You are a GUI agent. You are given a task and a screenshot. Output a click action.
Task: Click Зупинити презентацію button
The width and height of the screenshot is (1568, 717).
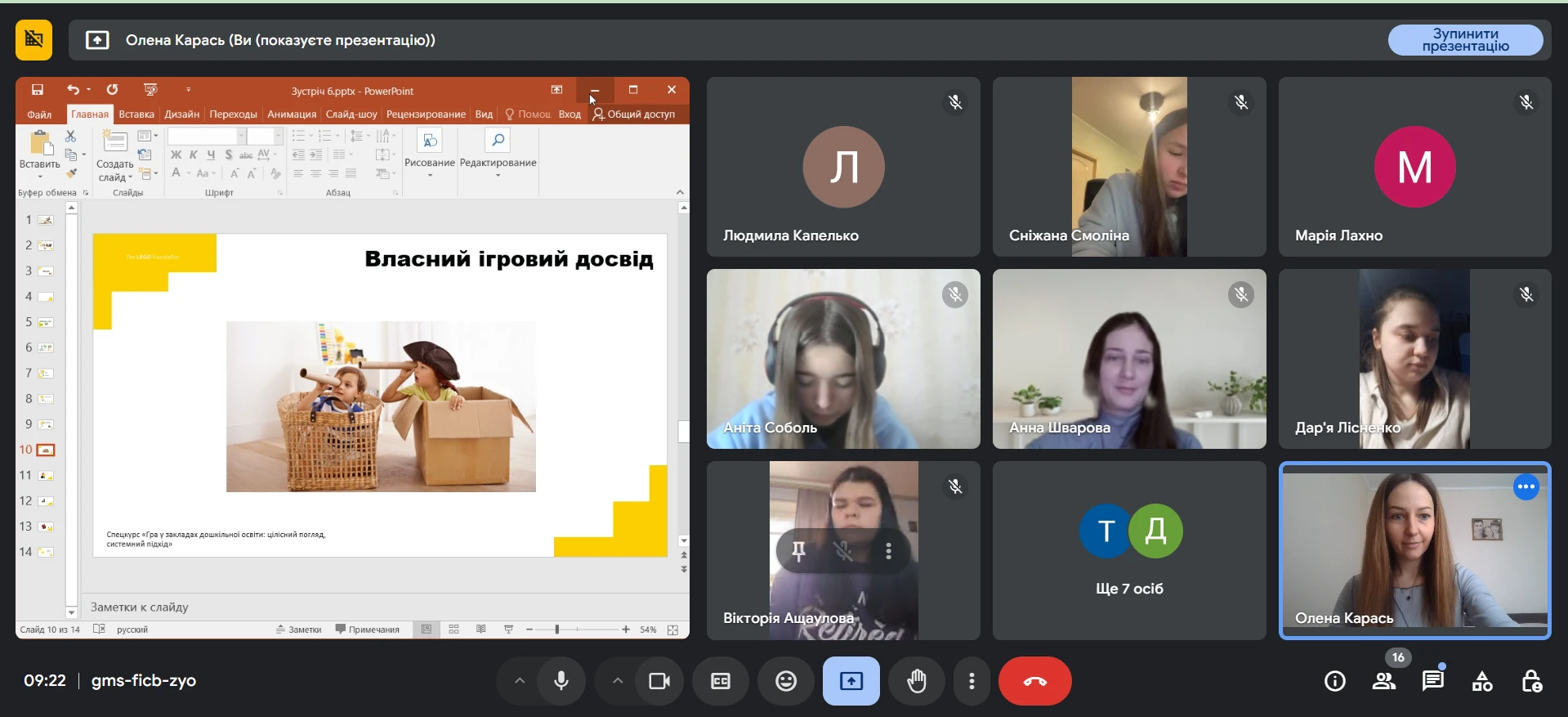click(1465, 40)
